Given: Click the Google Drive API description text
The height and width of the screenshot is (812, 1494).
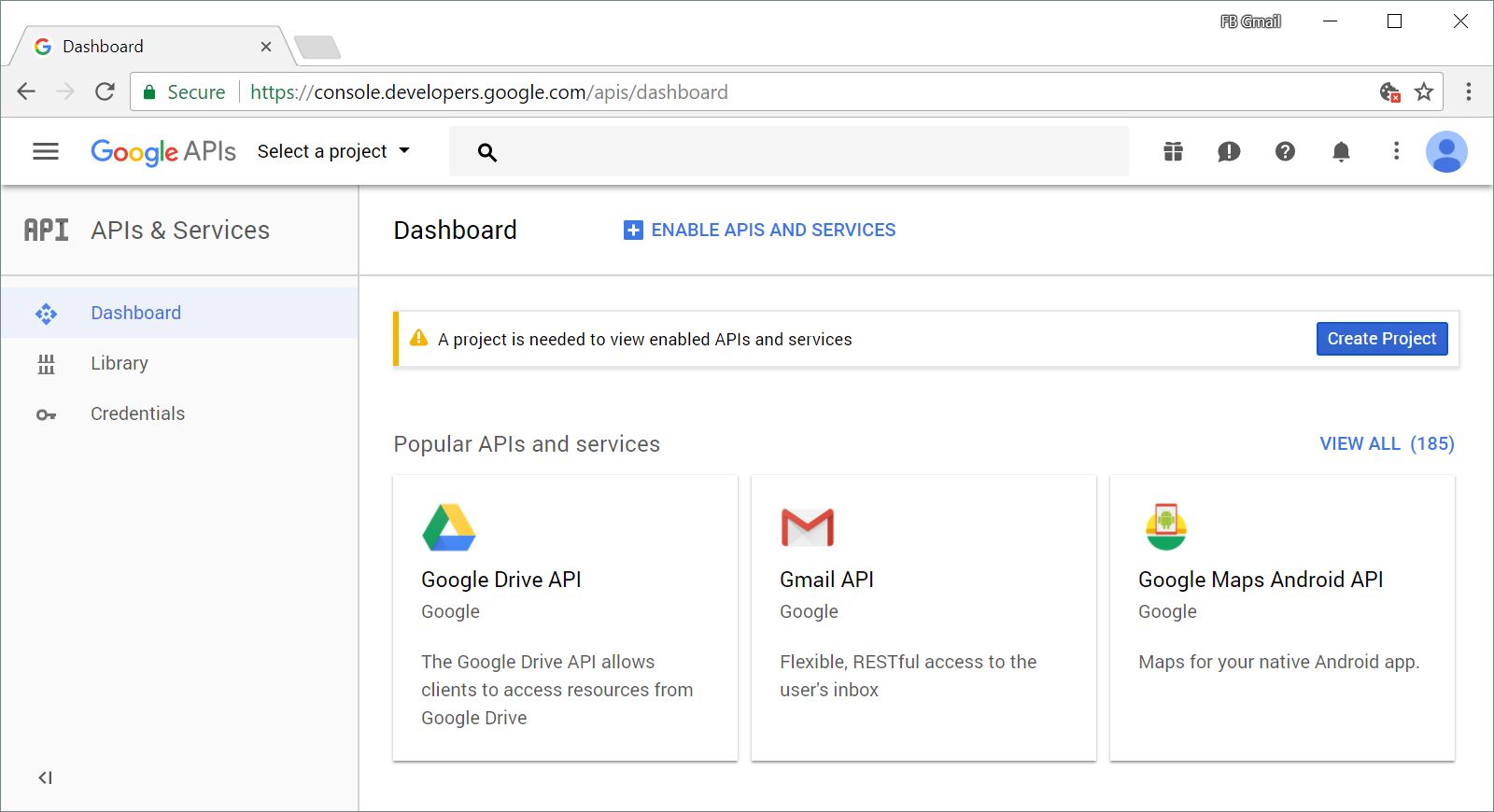Looking at the screenshot, I should click(x=557, y=690).
